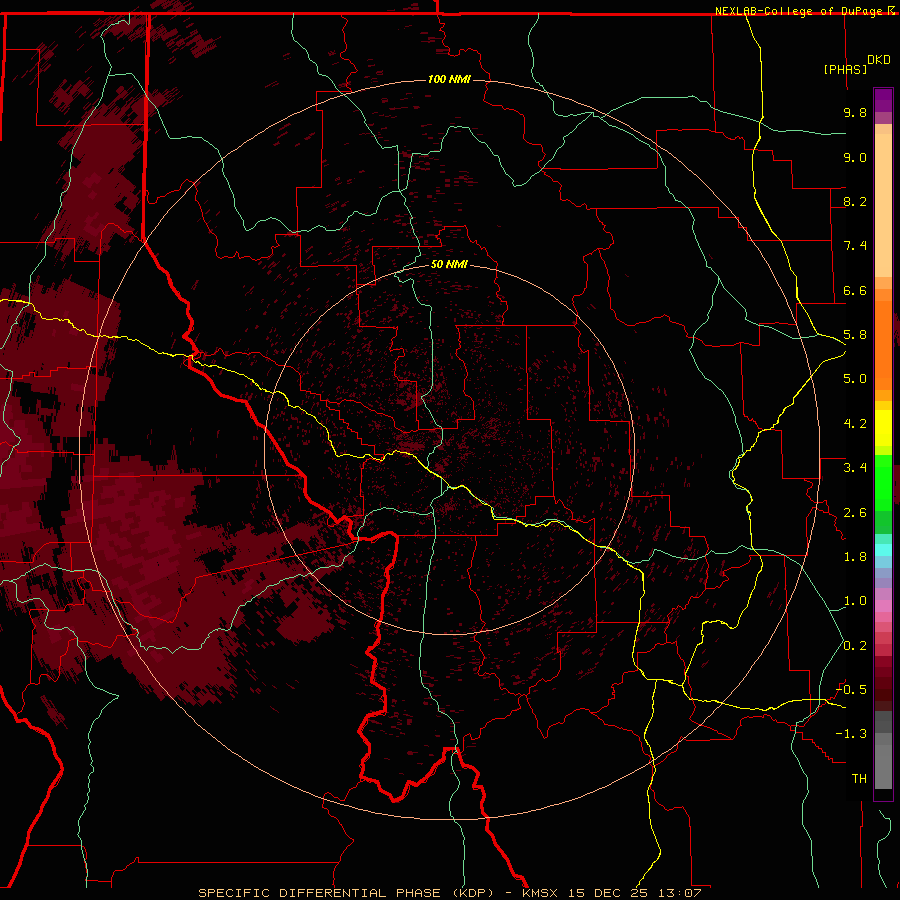The width and height of the screenshot is (900, 900).
Task: Click the 4.2 scale value
Action: pos(855,424)
